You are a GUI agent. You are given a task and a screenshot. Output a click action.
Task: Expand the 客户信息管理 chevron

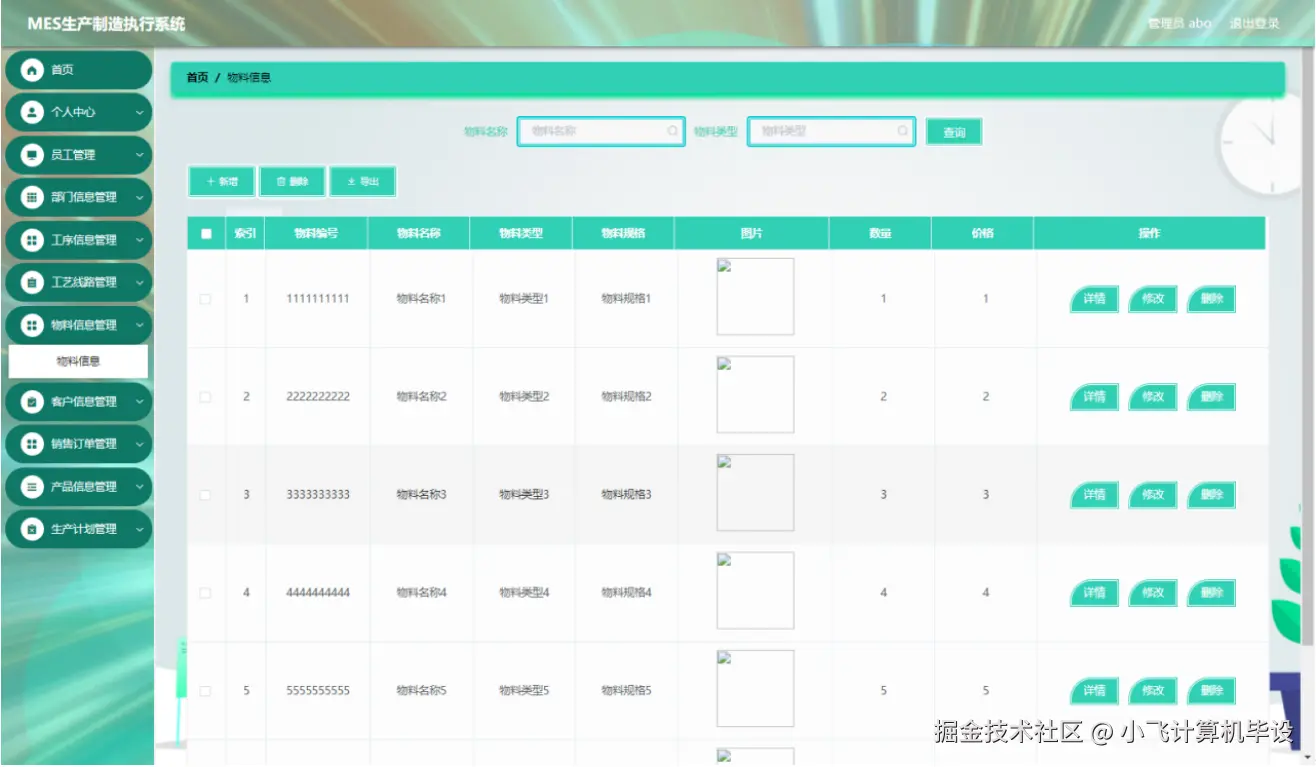click(x=139, y=402)
